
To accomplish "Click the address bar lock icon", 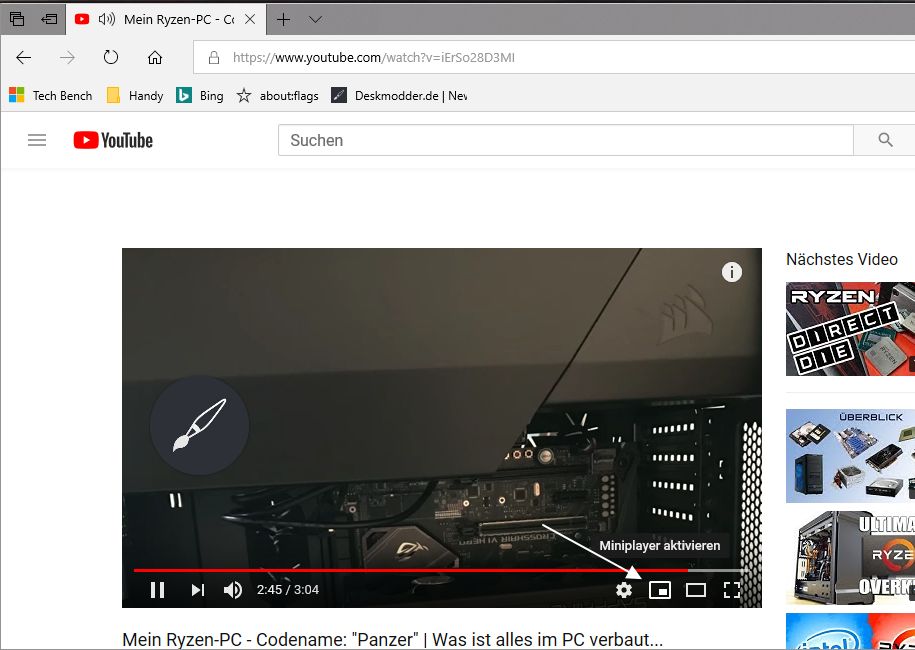I will tap(214, 57).
